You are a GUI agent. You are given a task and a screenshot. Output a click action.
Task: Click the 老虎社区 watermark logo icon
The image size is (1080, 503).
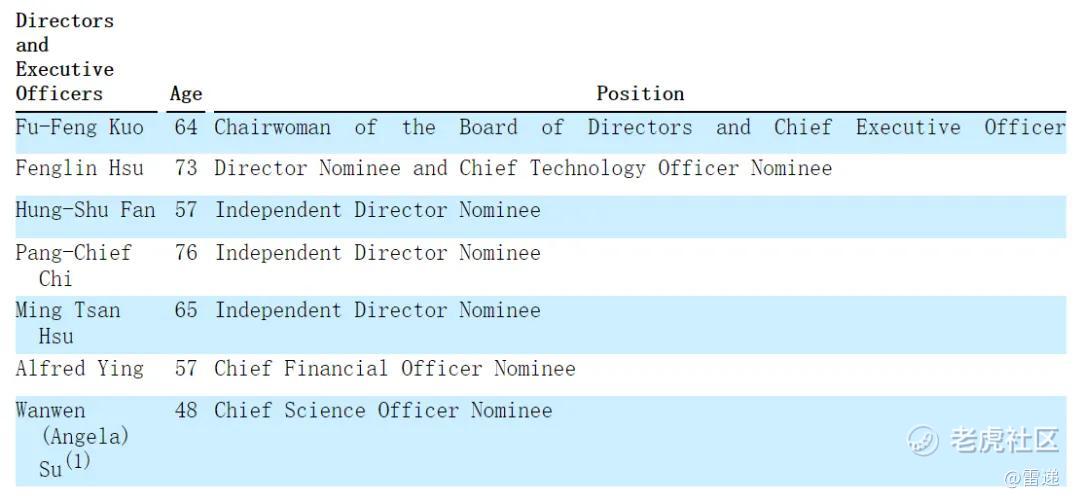(x=922, y=440)
